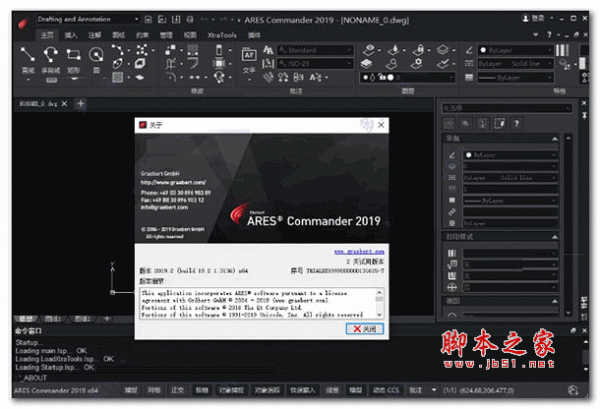Click the layer visibility eye icon in ribbon
The image size is (600, 409).
coord(369,50)
